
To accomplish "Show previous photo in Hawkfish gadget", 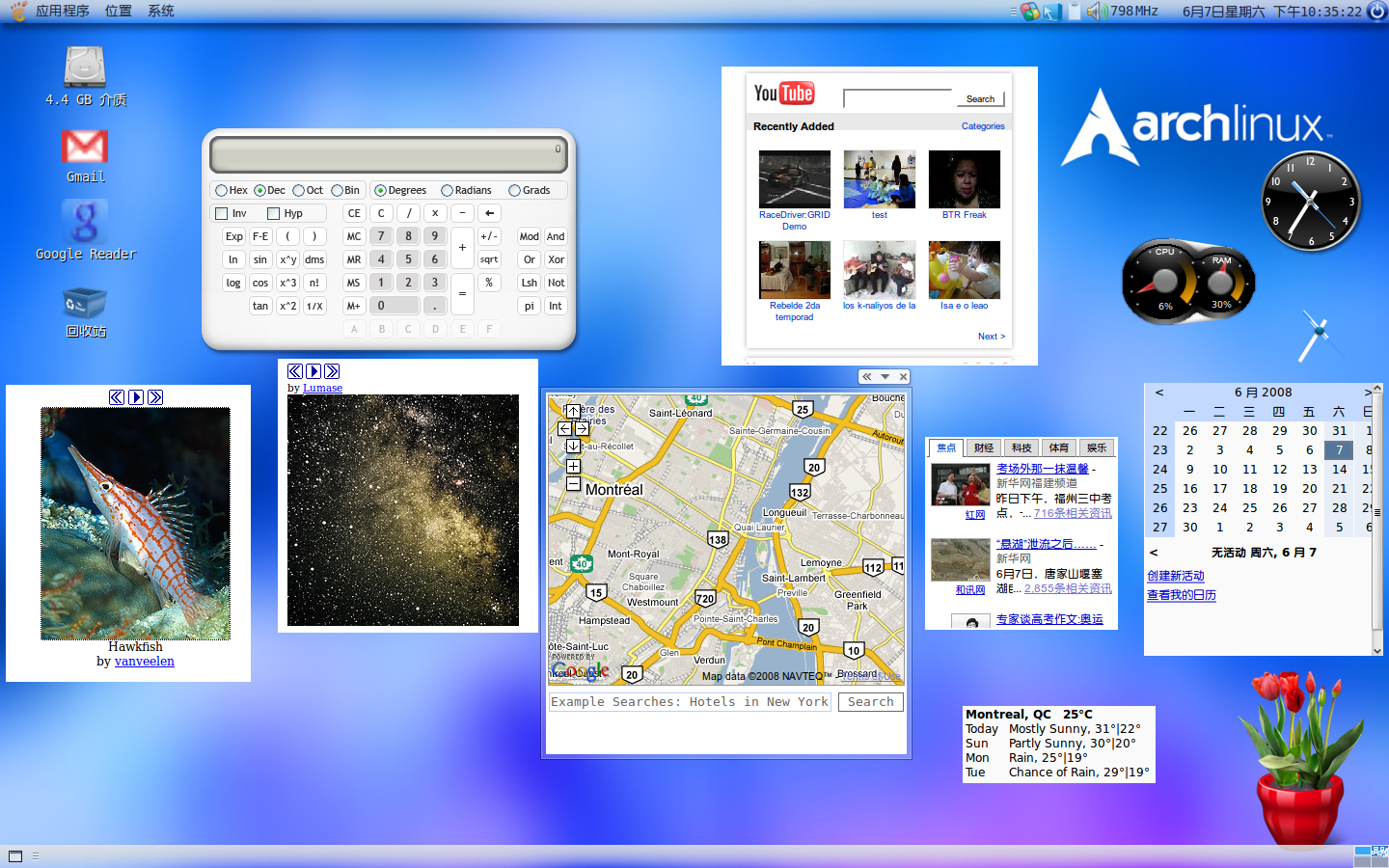I will pyautogui.click(x=117, y=397).
